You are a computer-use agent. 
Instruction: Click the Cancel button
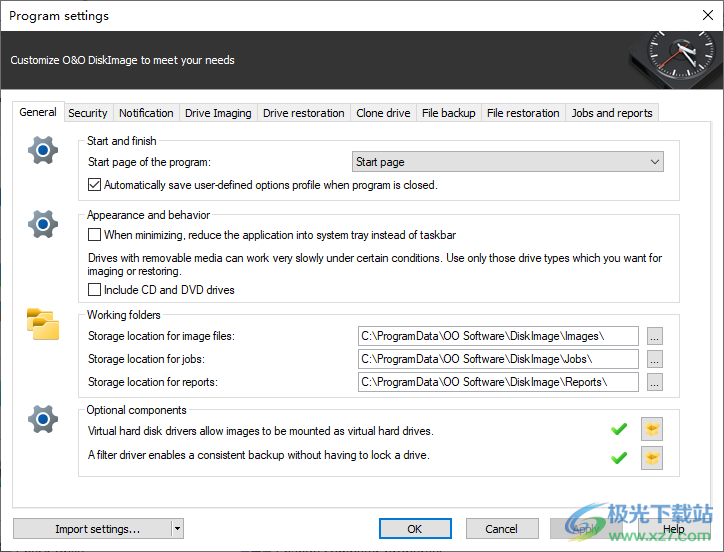[x=501, y=528]
